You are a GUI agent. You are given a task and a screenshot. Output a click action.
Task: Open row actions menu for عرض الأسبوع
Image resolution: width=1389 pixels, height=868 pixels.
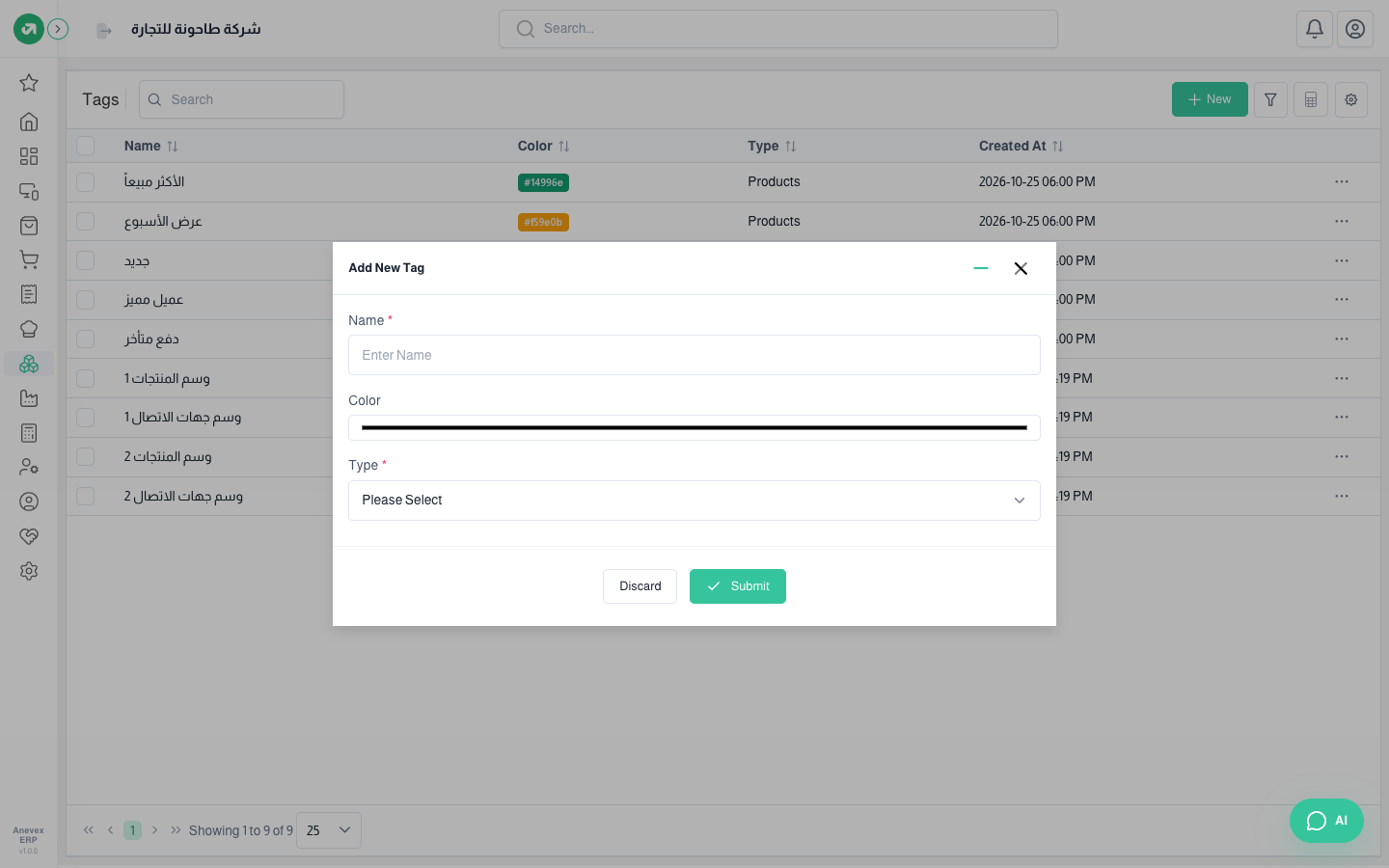(1342, 221)
